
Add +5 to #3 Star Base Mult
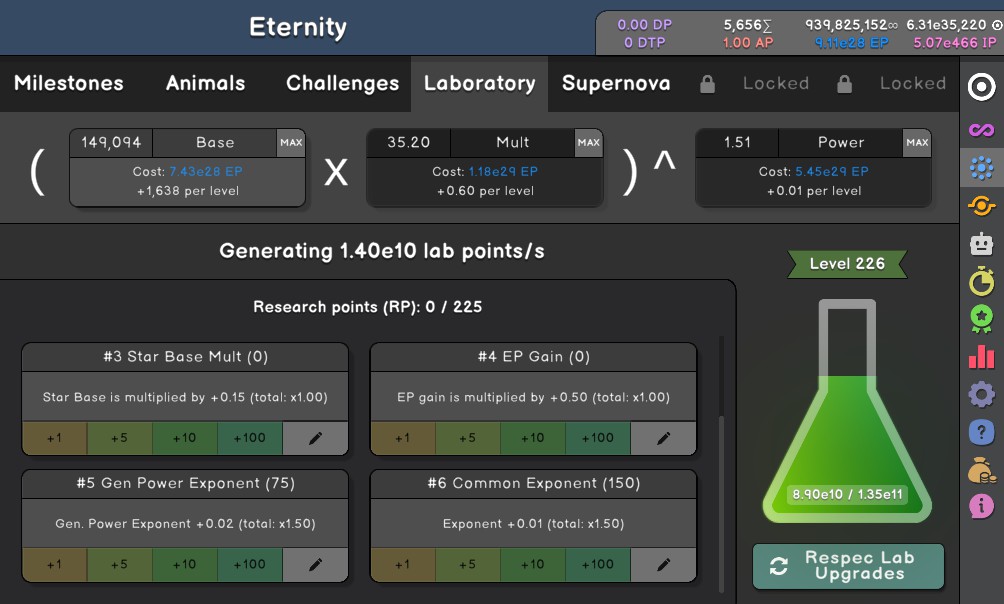tap(120, 438)
